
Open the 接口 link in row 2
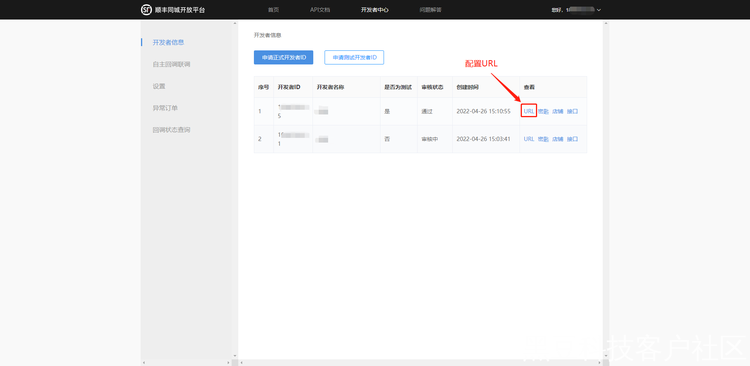coord(573,139)
